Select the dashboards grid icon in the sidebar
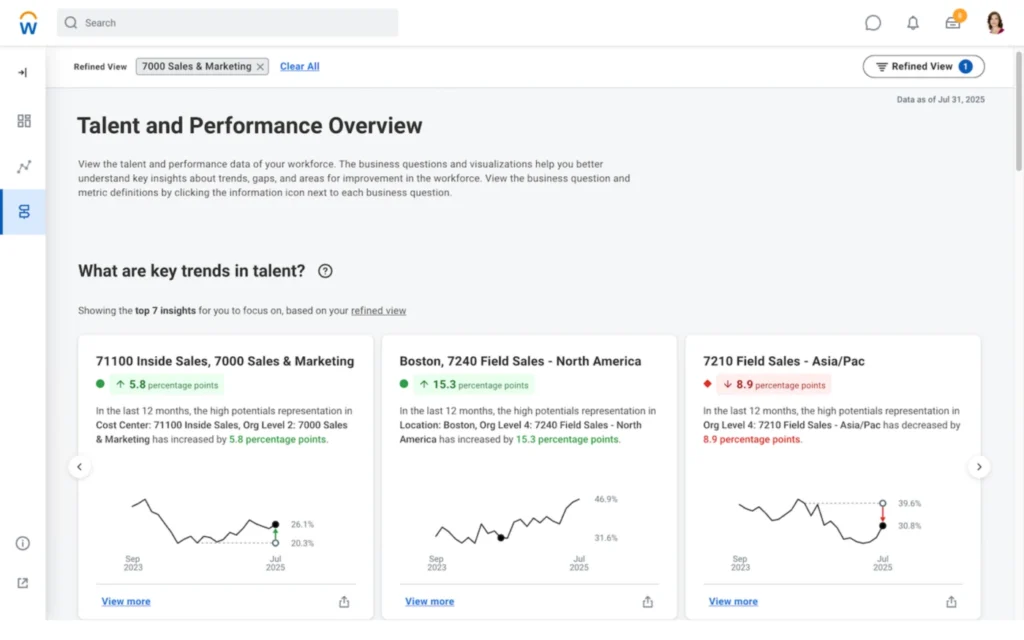Screen dimensions: 1024x640 point(22,121)
